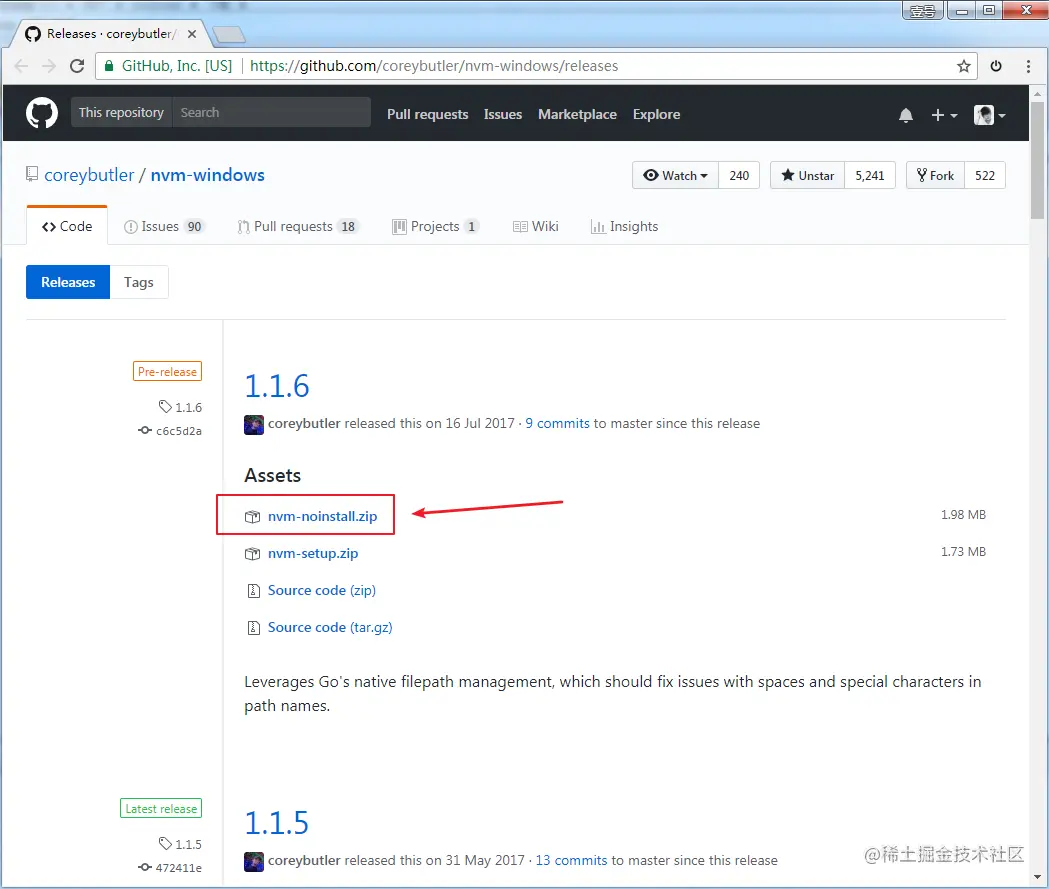View 240 watchers count
The width and height of the screenshot is (1049, 889).
tap(739, 175)
